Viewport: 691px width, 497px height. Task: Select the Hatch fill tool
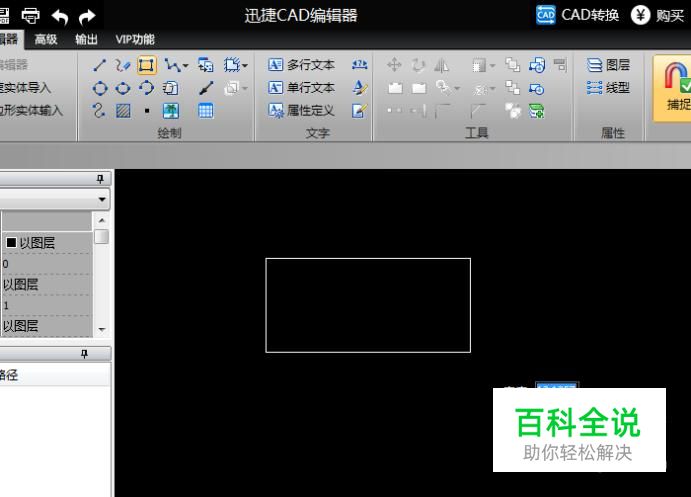pos(123,111)
